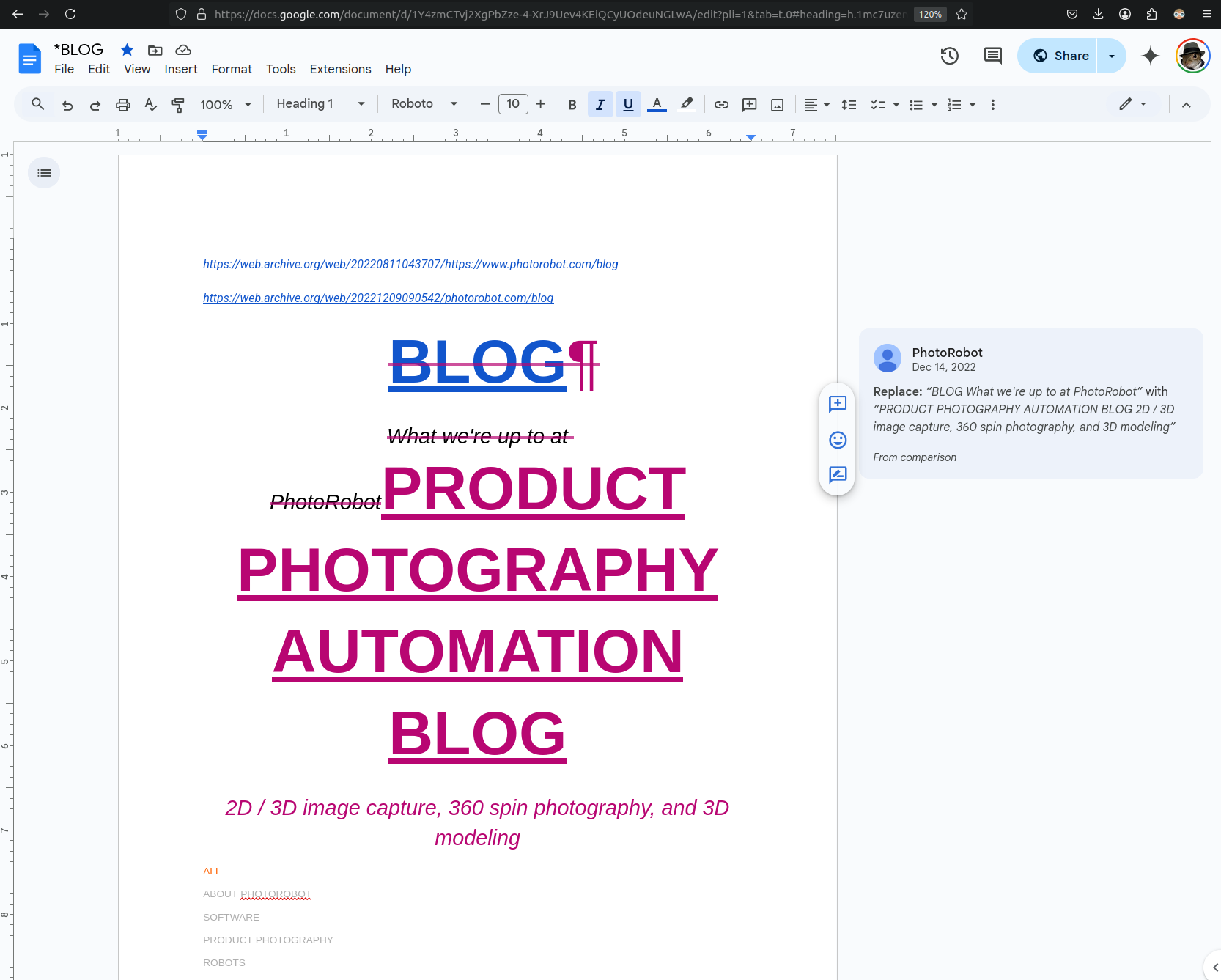Viewport: 1221px width, 980px height.
Task: Select the paint format roller icon
Action: [x=178, y=105]
